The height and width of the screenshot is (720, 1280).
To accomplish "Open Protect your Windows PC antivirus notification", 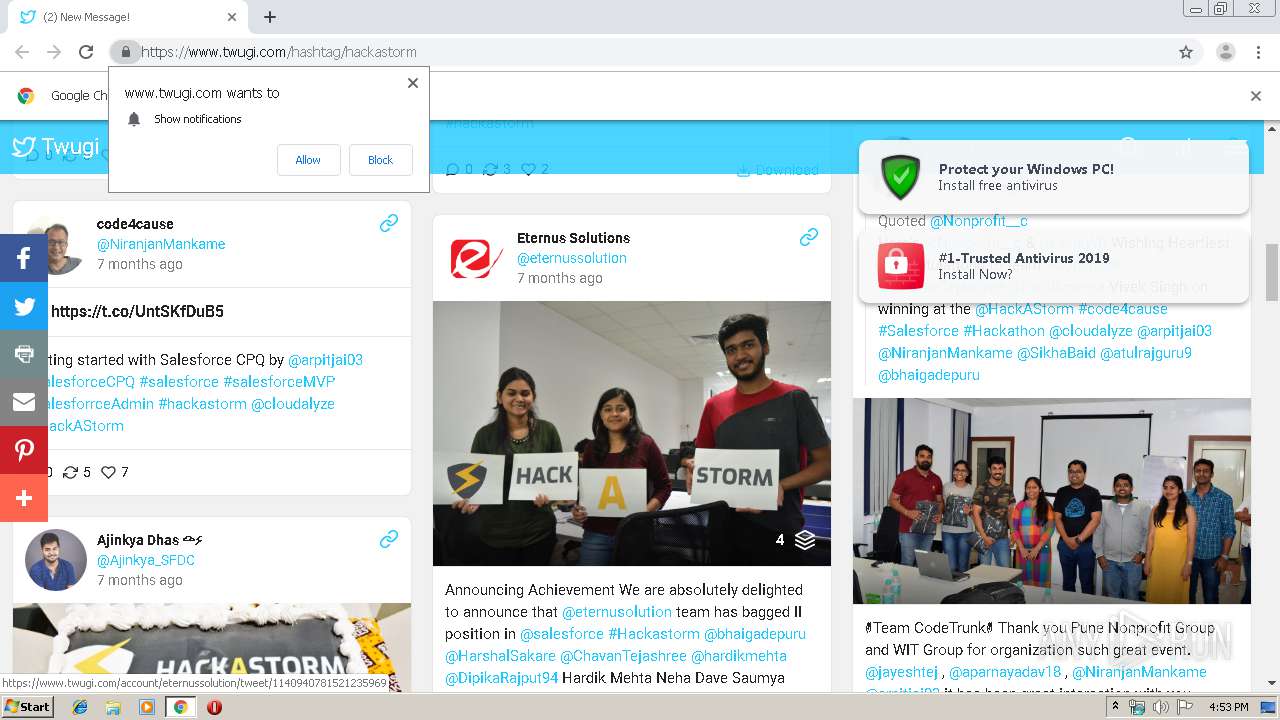I will pos(1054,177).
